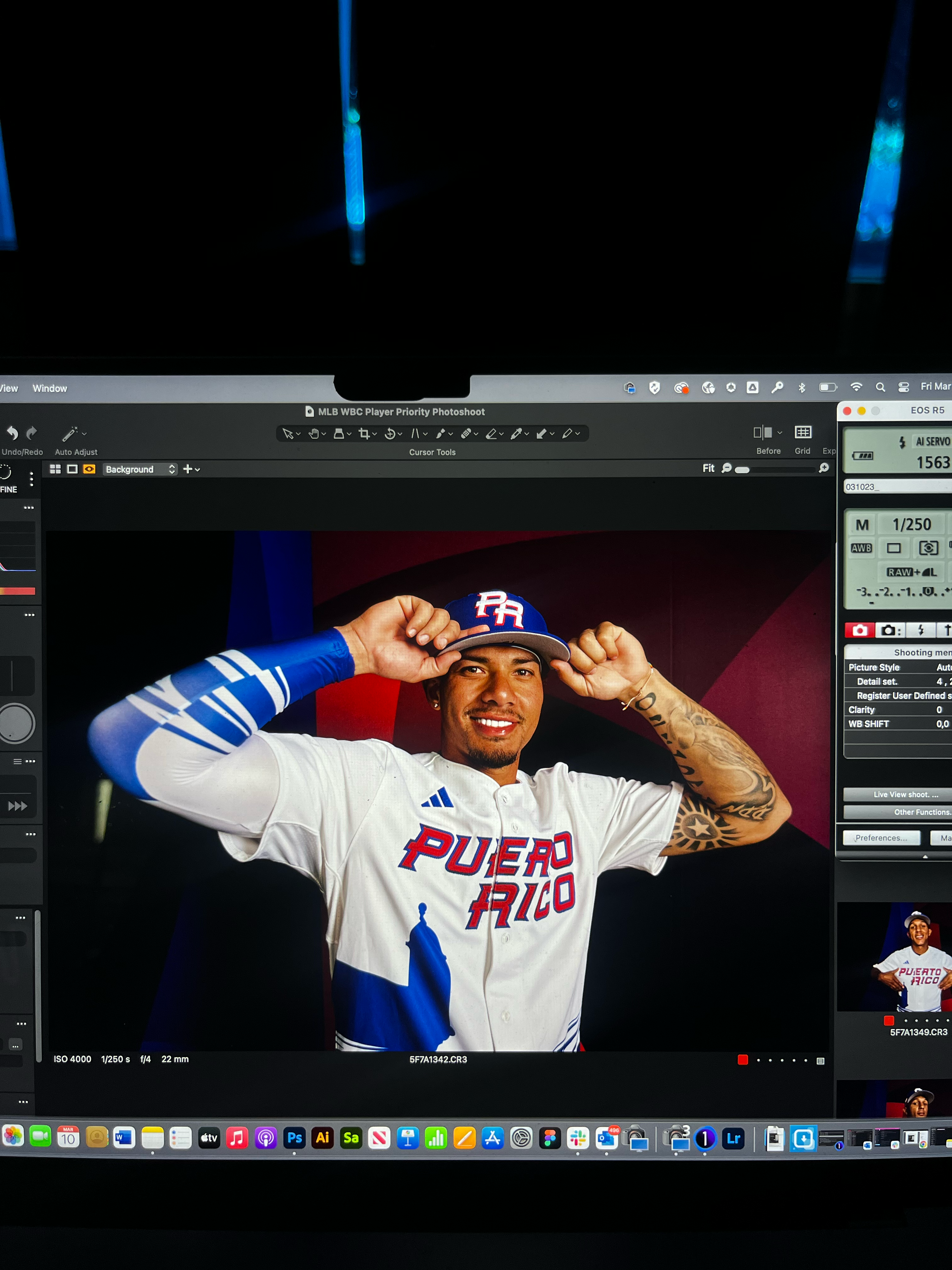Select the Crop cursor tool
952x1270 pixels.
pos(364,433)
